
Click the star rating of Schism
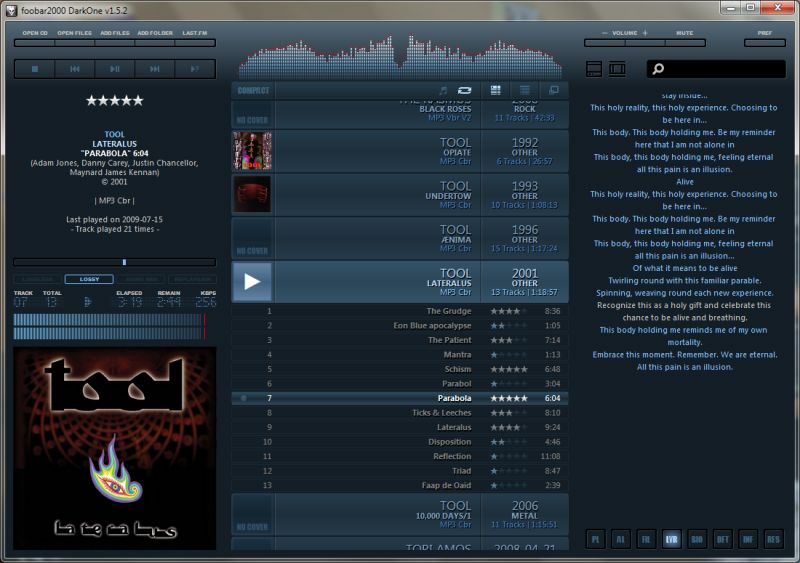tap(509, 369)
